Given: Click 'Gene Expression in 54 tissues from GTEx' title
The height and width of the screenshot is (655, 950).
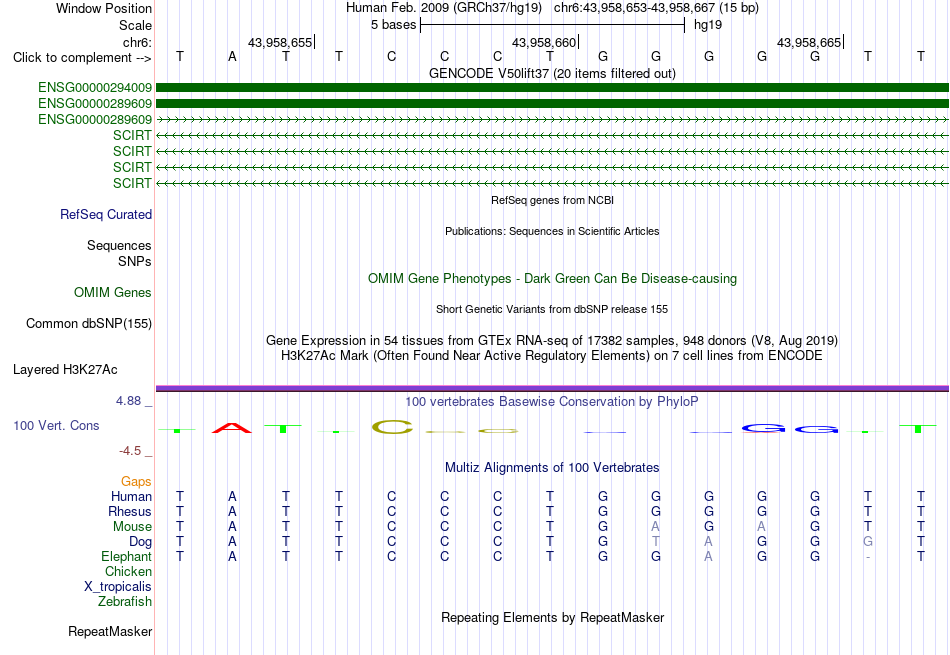Looking at the screenshot, I should (552, 341).
